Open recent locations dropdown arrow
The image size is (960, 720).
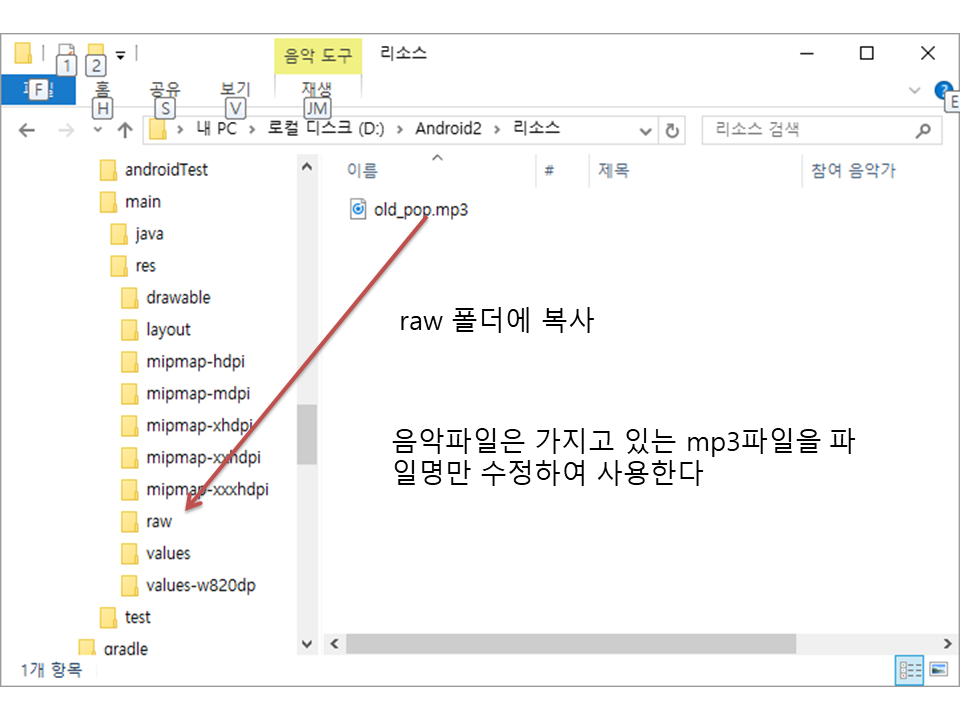(97, 130)
